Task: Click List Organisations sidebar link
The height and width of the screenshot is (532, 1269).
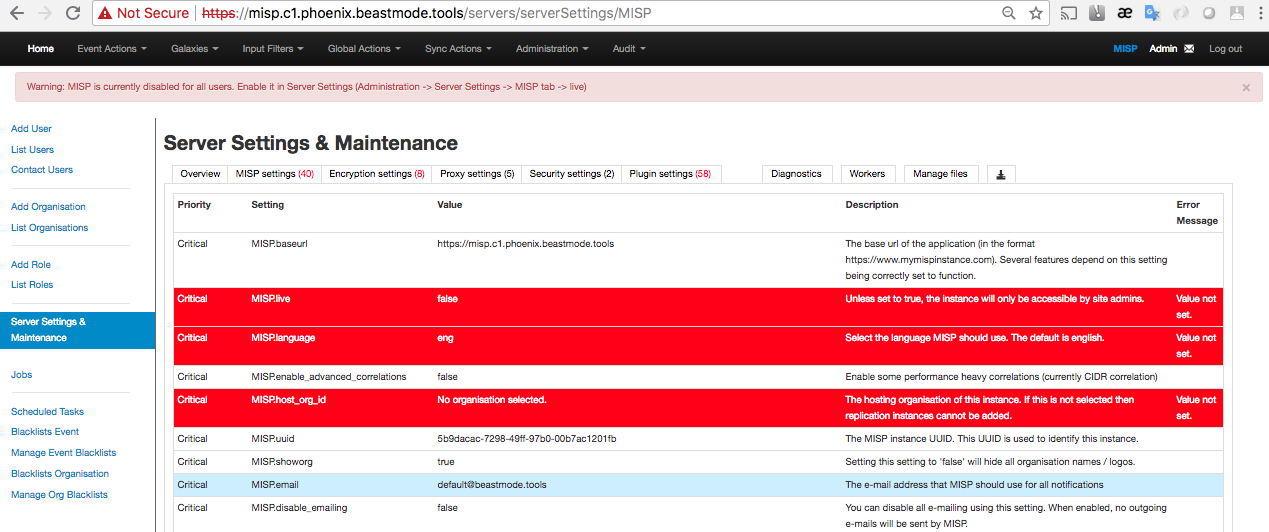Action: coord(49,228)
